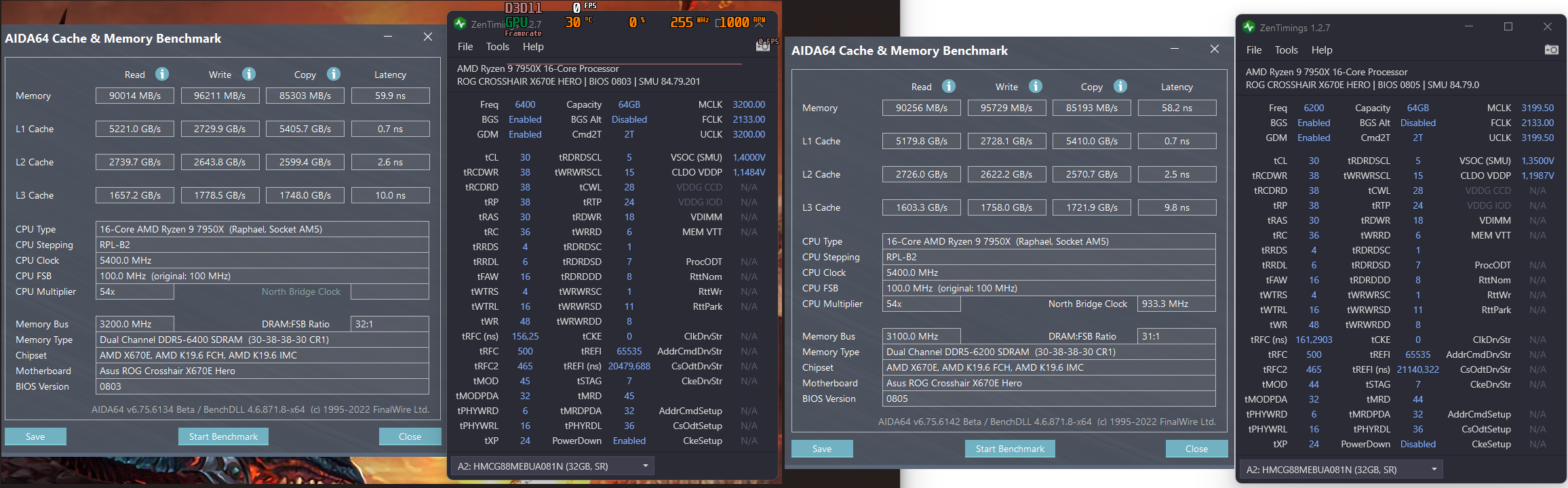Image resolution: width=1568 pixels, height=488 pixels.
Task: Click bottom Close button in right AIDA64 window
Action: pyautogui.click(x=1196, y=449)
